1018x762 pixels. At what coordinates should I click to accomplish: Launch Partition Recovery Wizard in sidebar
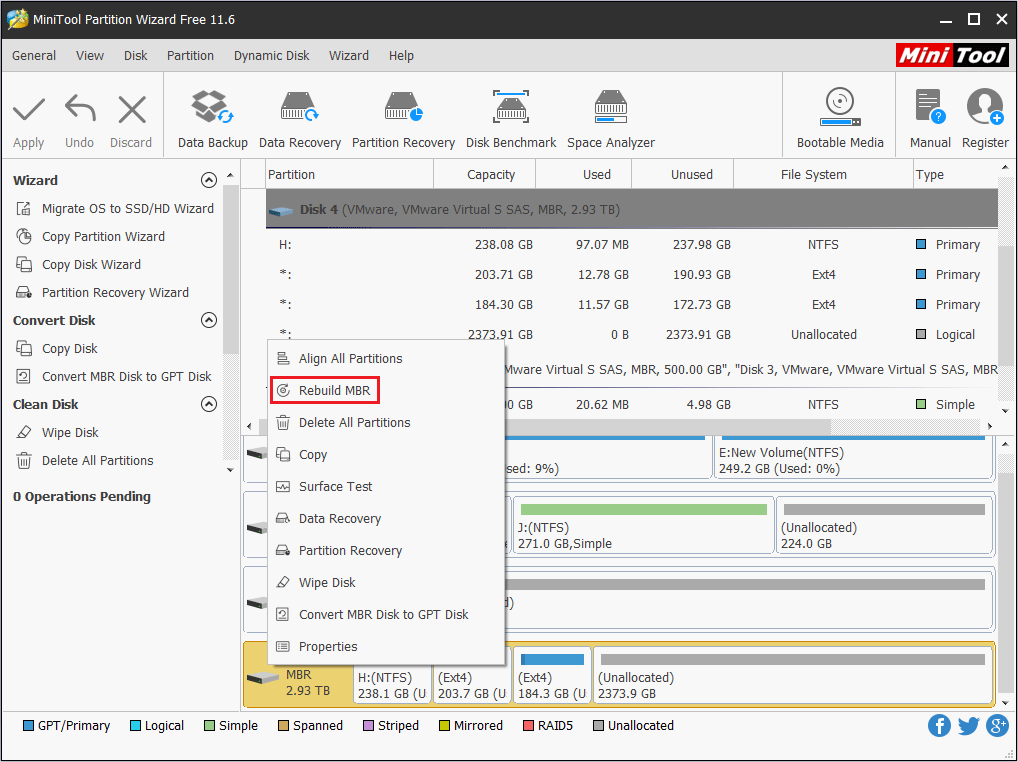coord(102,292)
